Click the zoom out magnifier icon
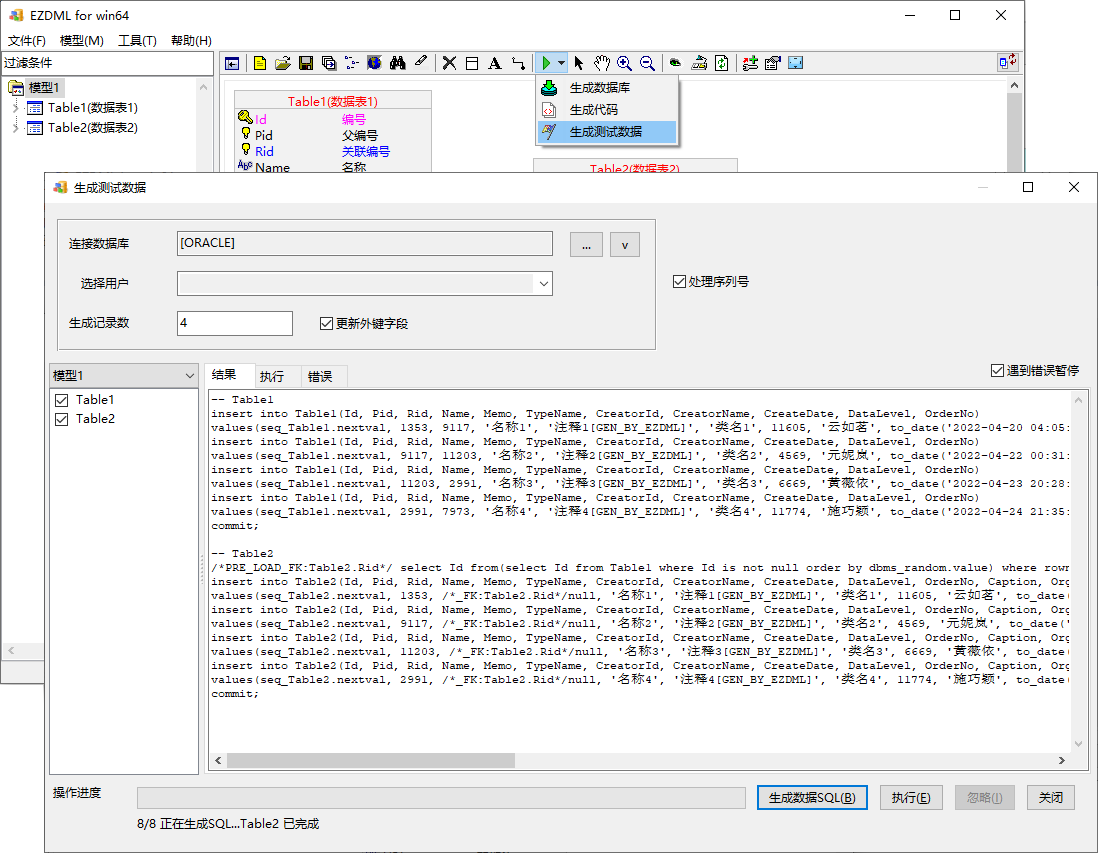 (x=648, y=64)
